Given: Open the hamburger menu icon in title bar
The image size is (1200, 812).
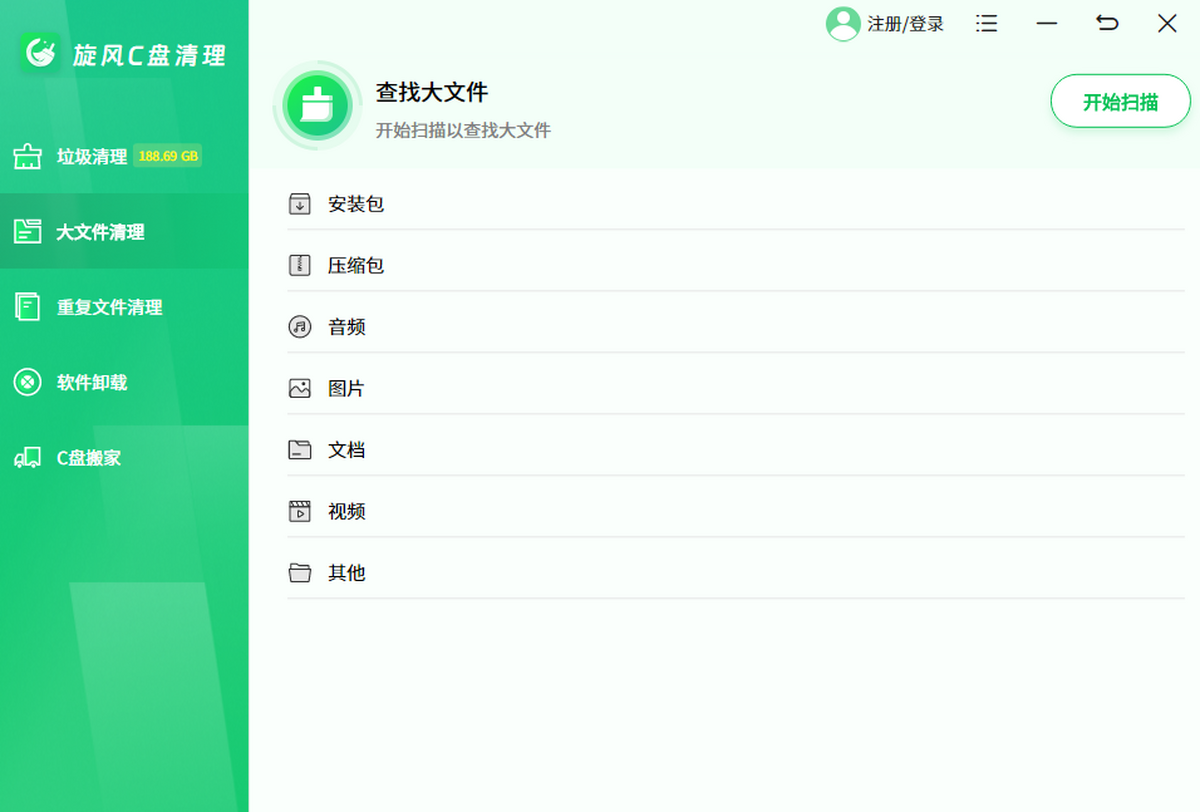Looking at the screenshot, I should pyautogui.click(x=986, y=24).
